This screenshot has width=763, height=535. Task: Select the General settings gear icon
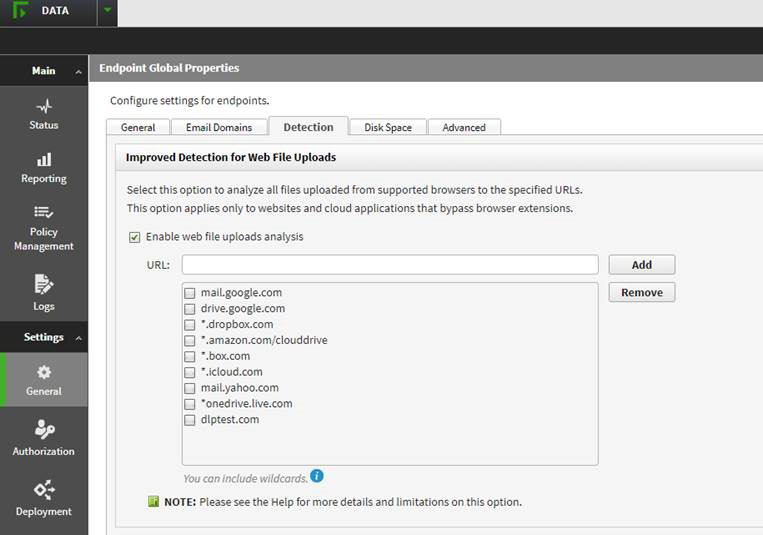coord(43,372)
